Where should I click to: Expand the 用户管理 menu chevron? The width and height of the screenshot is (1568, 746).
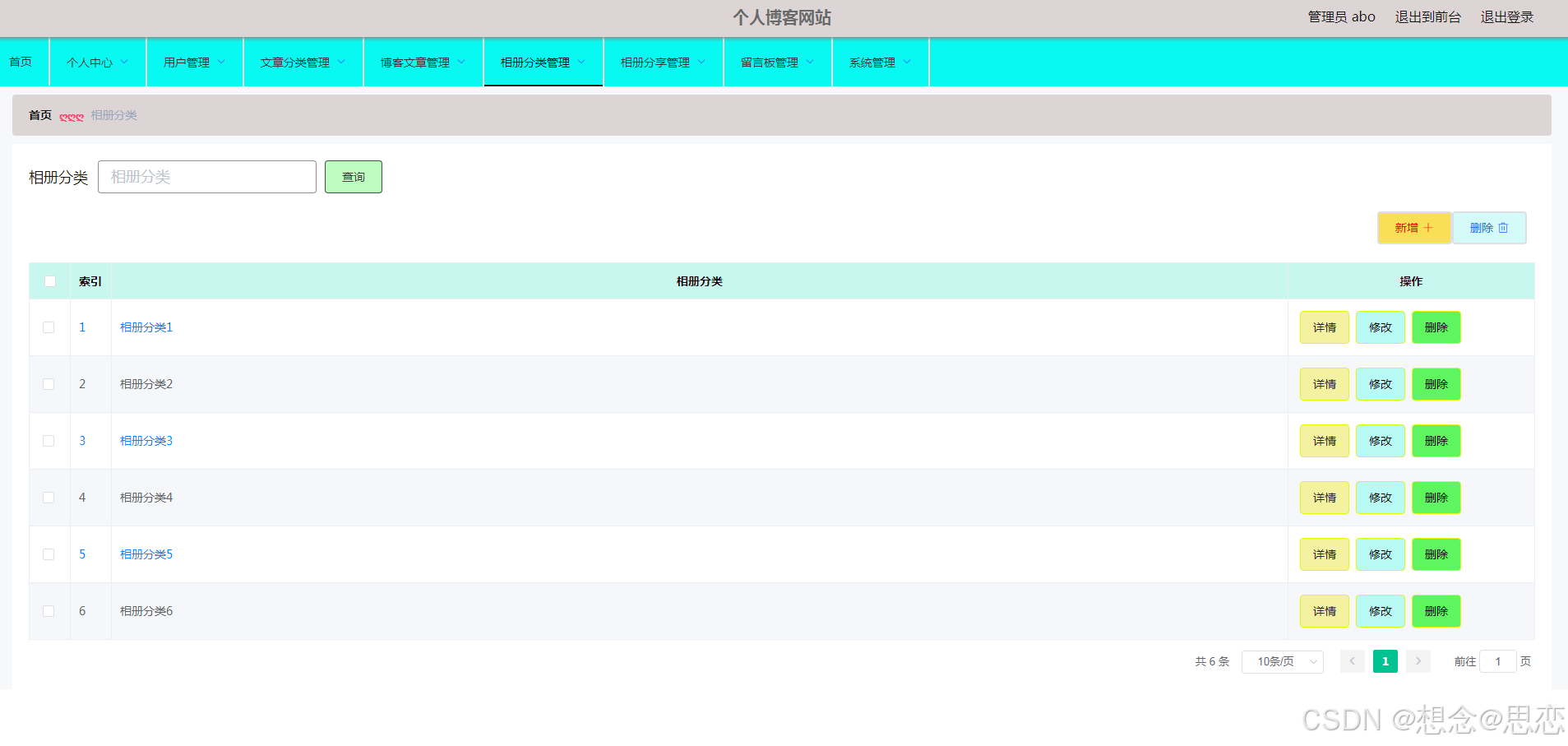coord(221,62)
